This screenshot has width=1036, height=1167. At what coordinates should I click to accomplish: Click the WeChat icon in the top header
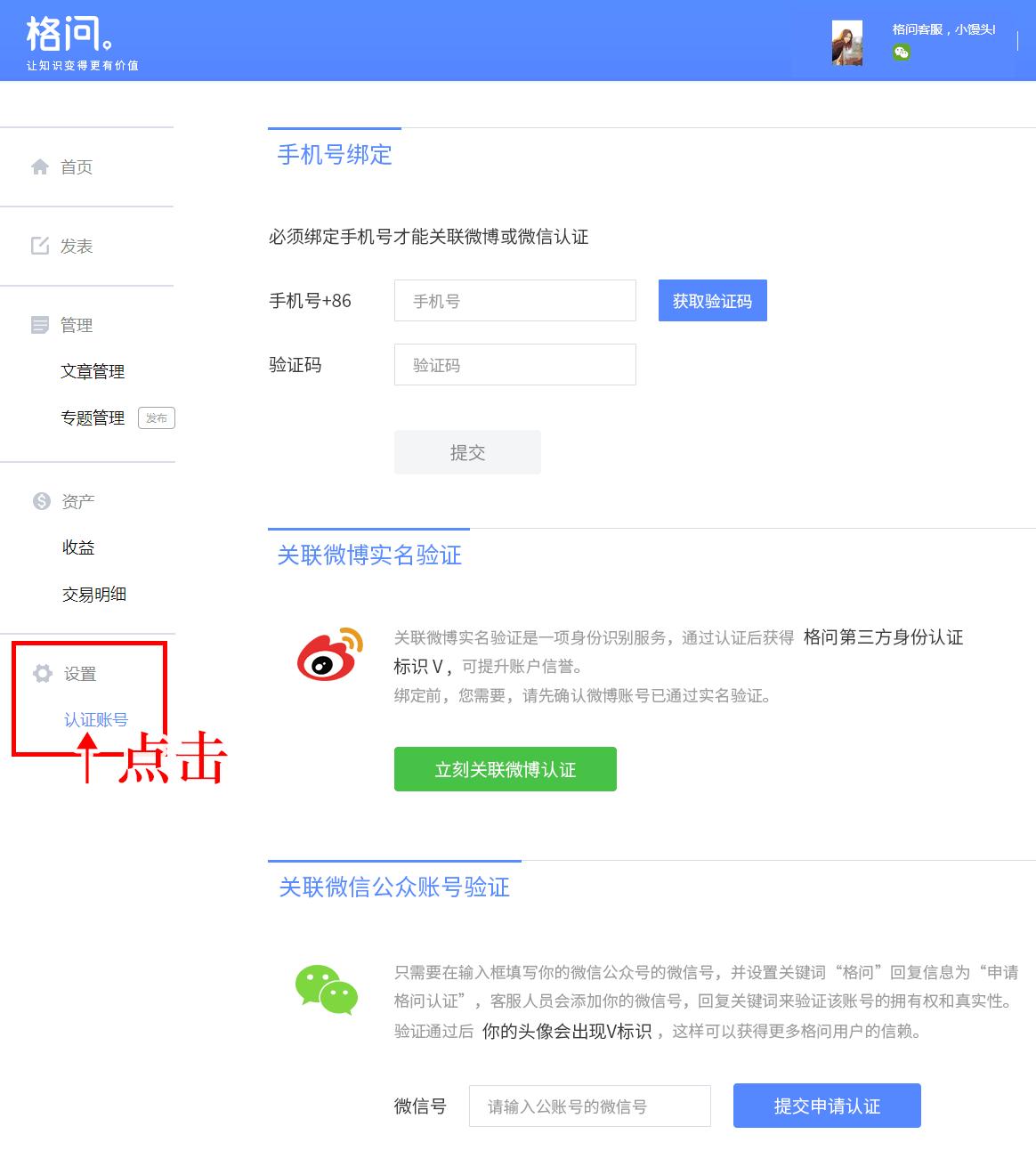(902, 53)
